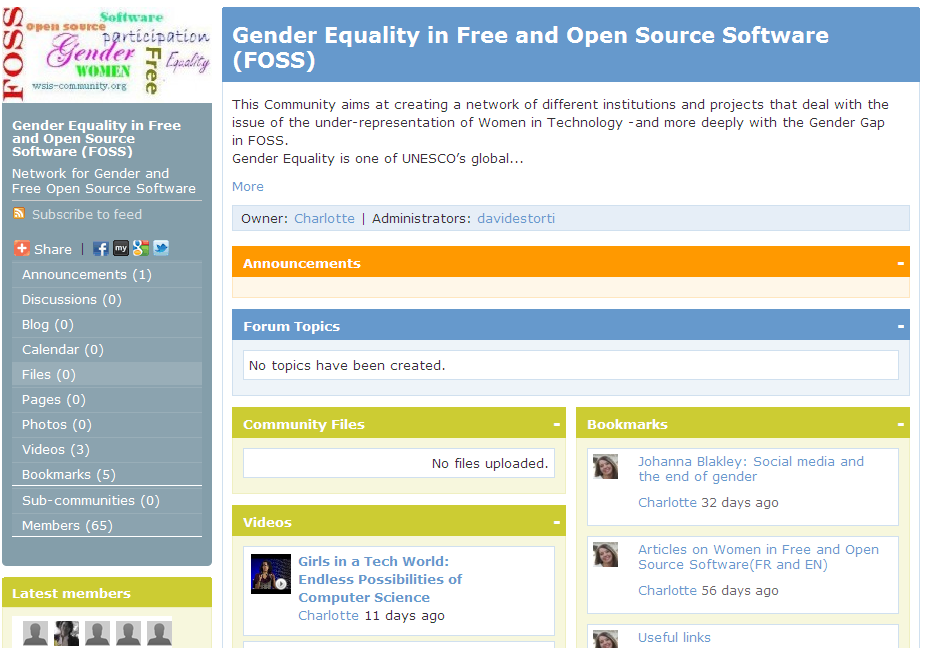Collapse the Announcements section
928x648 pixels.
click(900, 263)
